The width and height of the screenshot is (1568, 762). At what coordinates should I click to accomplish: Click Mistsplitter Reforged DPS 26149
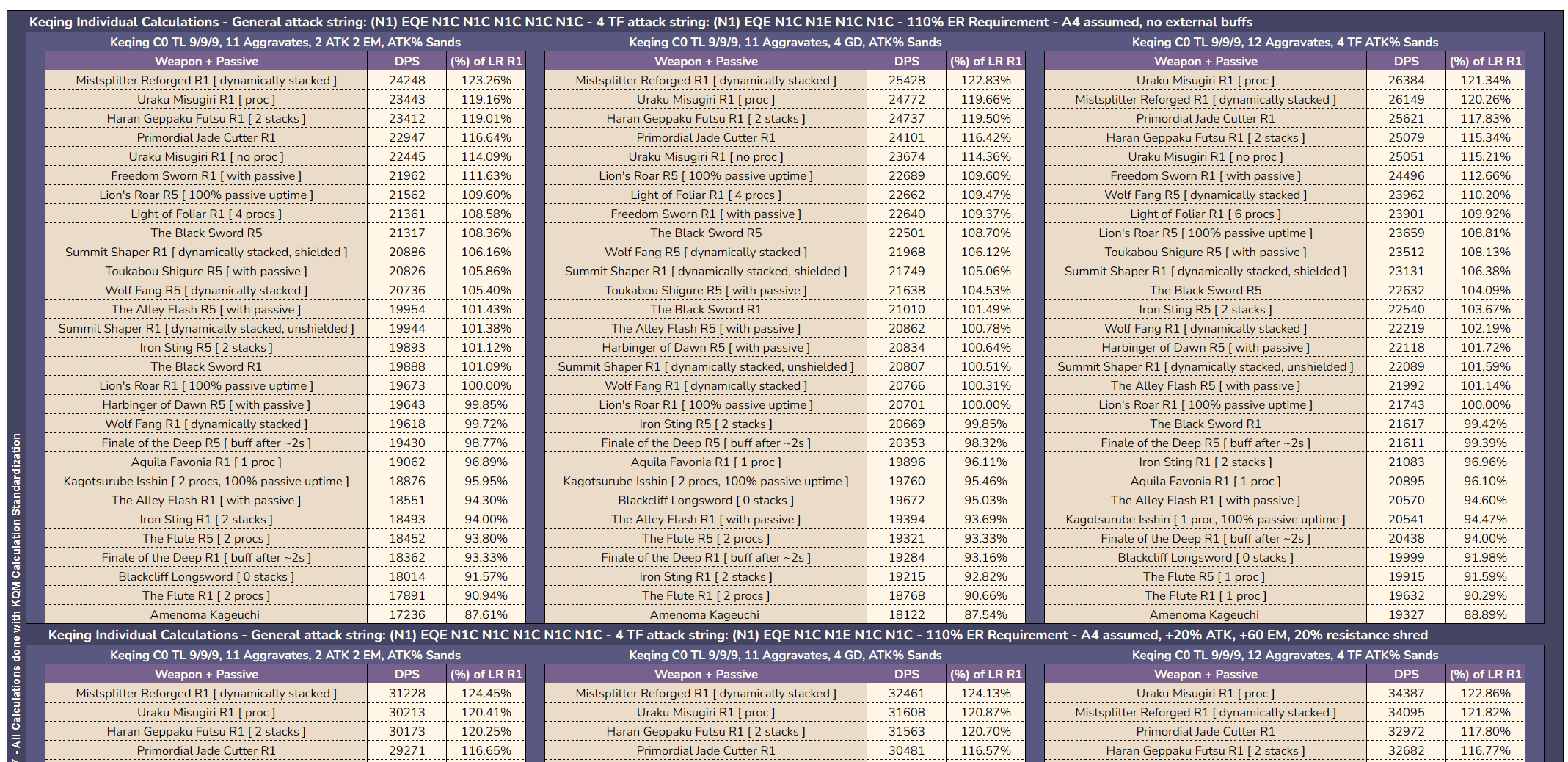(1406, 99)
